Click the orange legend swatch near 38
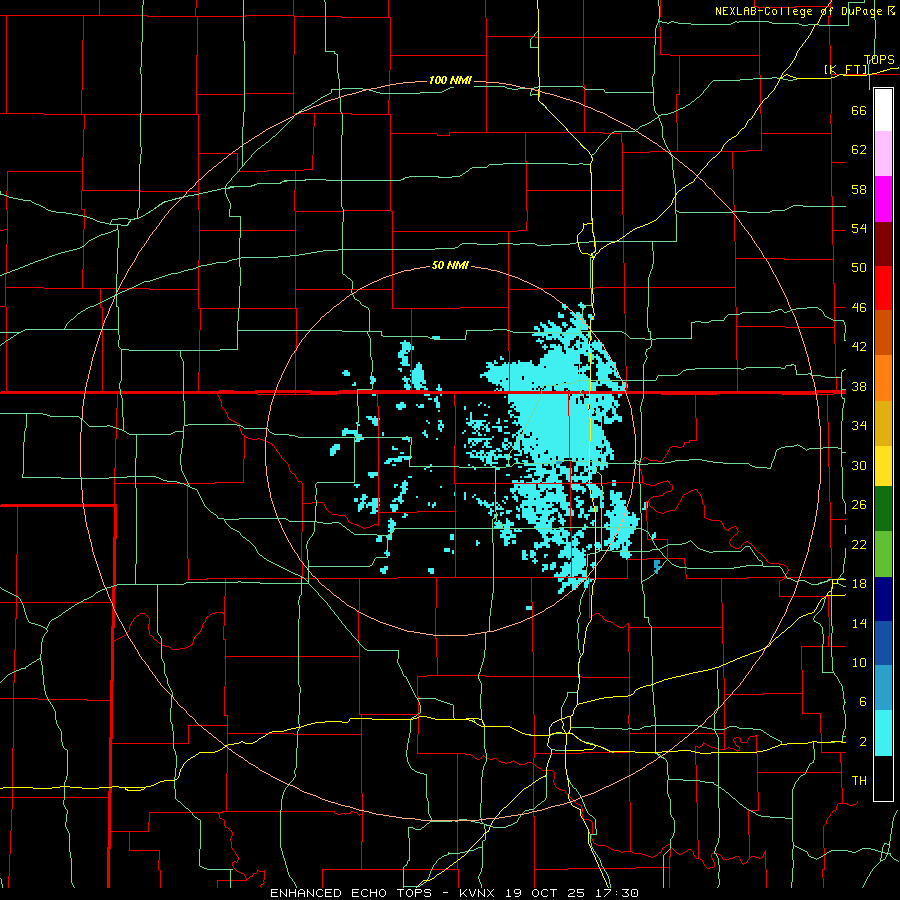The height and width of the screenshot is (900, 900). click(883, 378)
